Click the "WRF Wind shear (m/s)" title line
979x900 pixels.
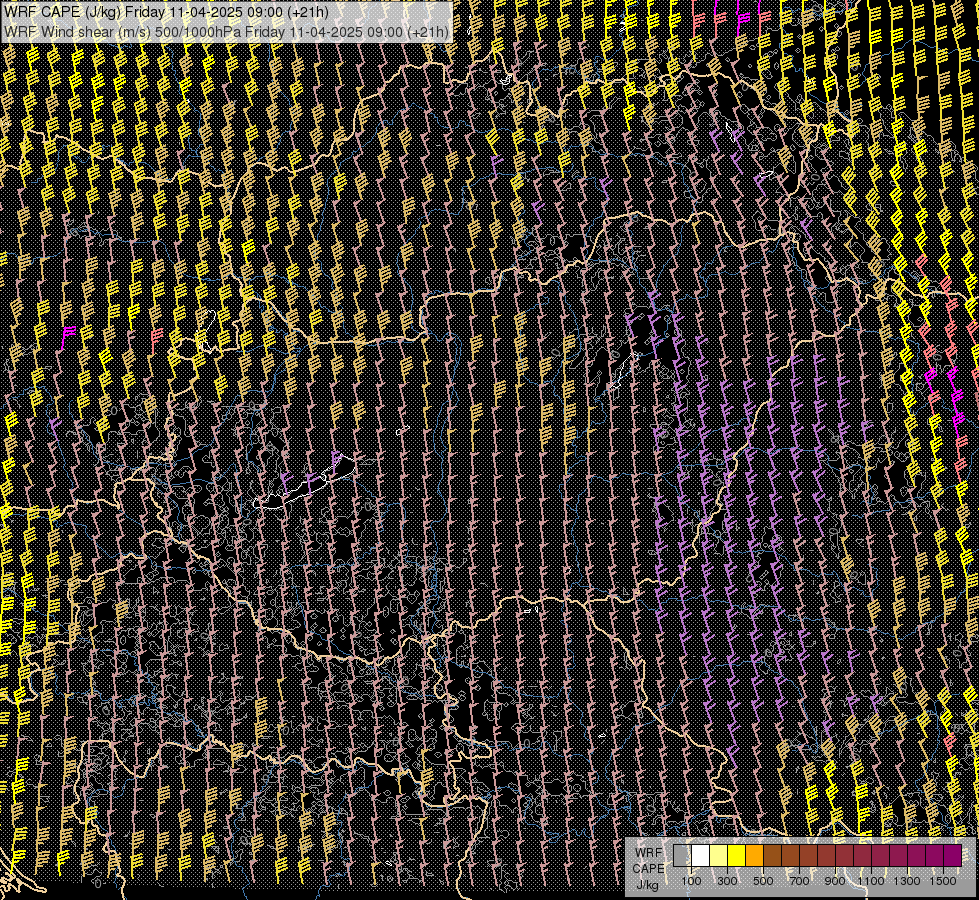pos(227,31)
